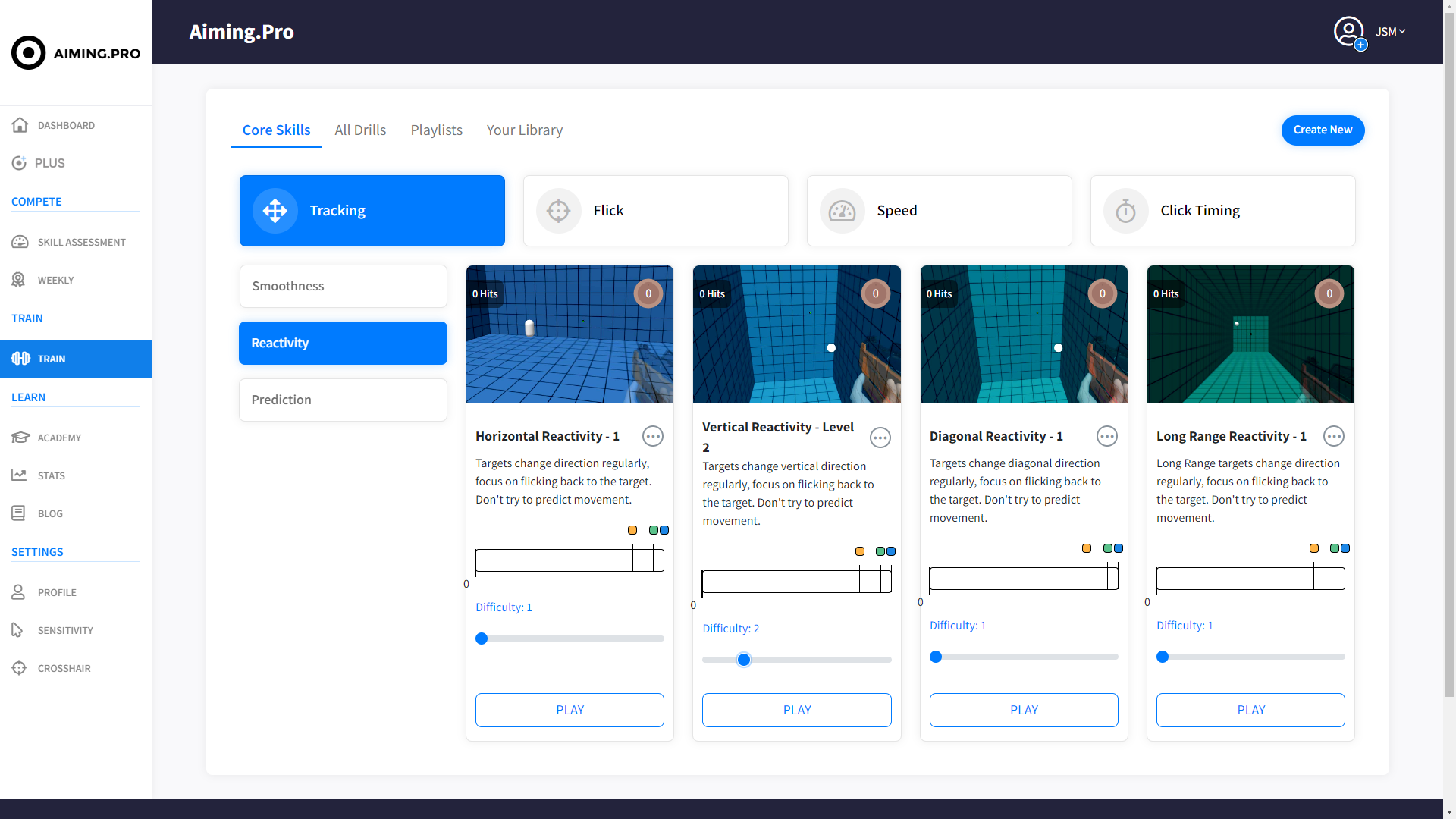Select the Prediction subcategory
Screen dimensions: 1456x819
343,400
